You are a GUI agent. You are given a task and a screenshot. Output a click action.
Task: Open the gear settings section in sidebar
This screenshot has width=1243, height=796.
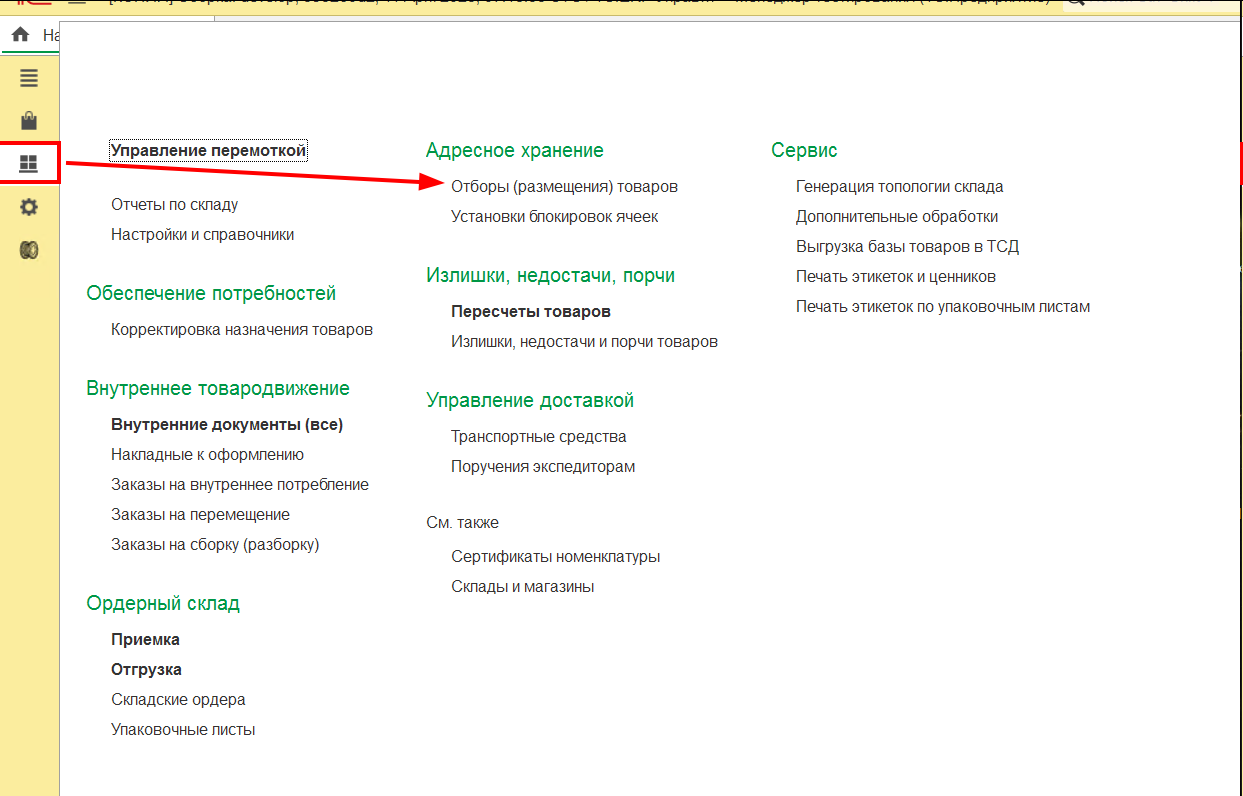29,207
